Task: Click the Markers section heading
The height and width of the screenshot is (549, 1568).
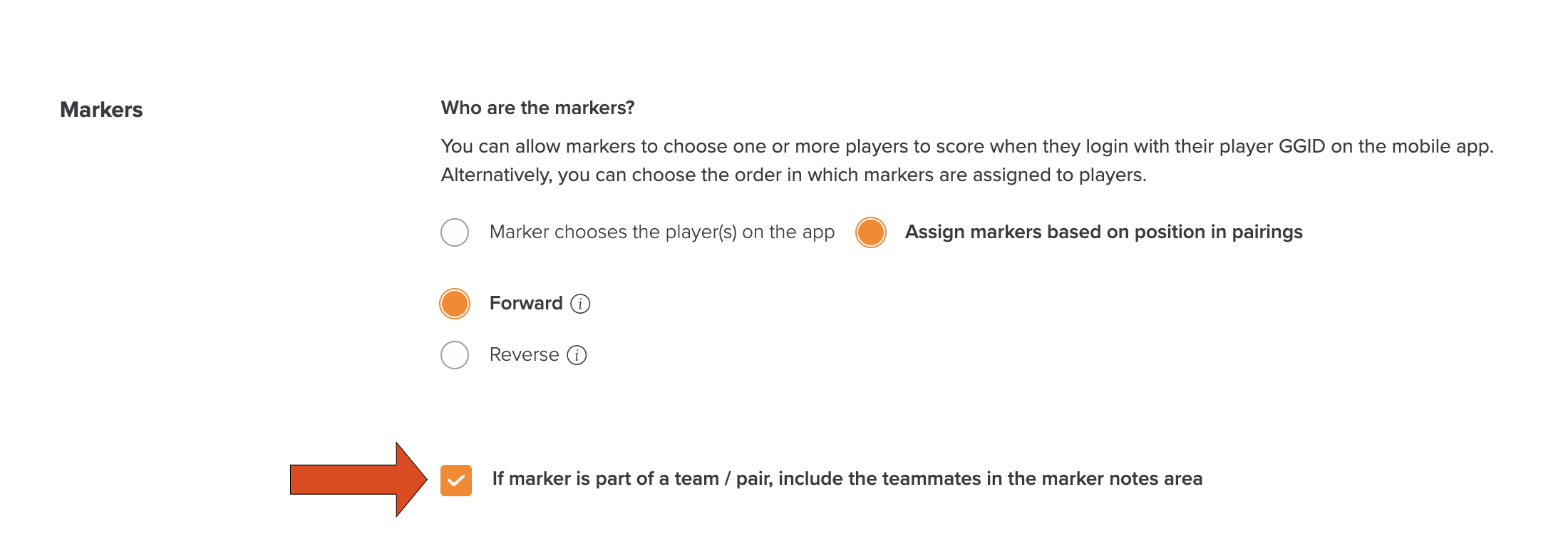Action: coord(101,110)
